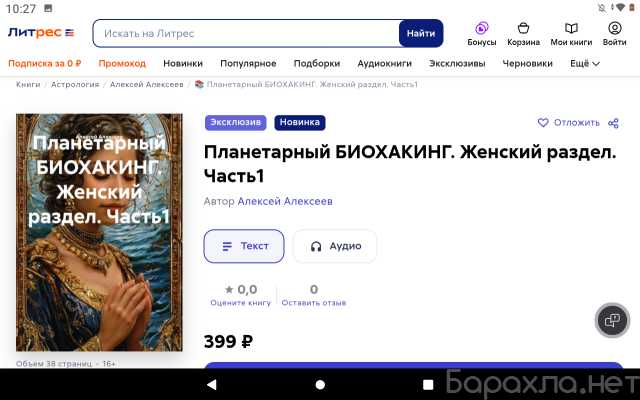Select the Текст format option
The height and width of the screenshot is (400, 640).
pos(244,246)
